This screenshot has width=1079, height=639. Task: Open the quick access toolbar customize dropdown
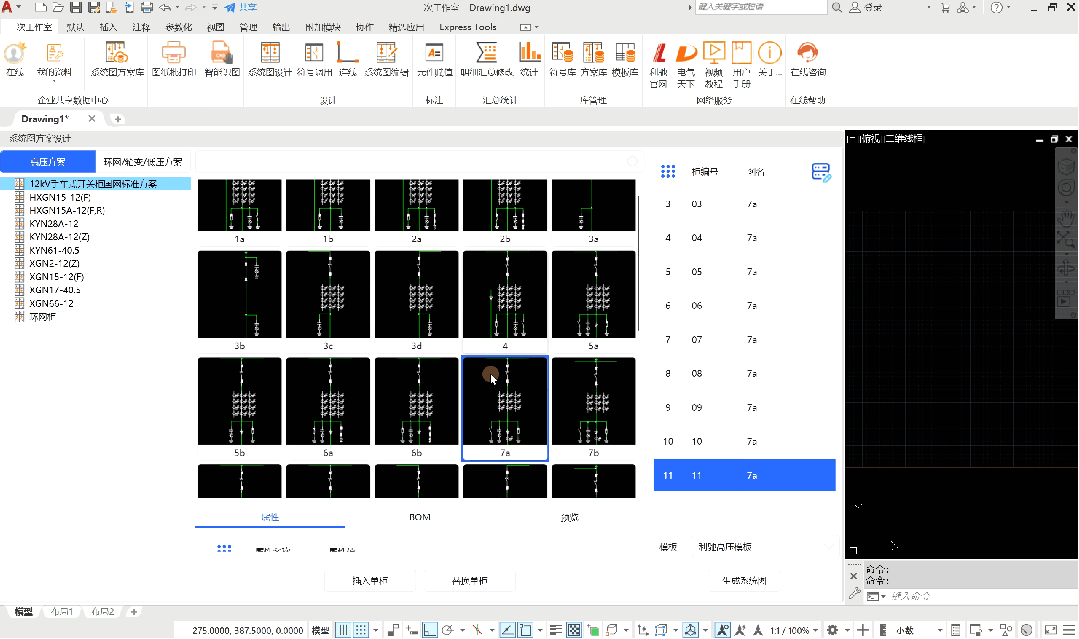coord(215,8)
